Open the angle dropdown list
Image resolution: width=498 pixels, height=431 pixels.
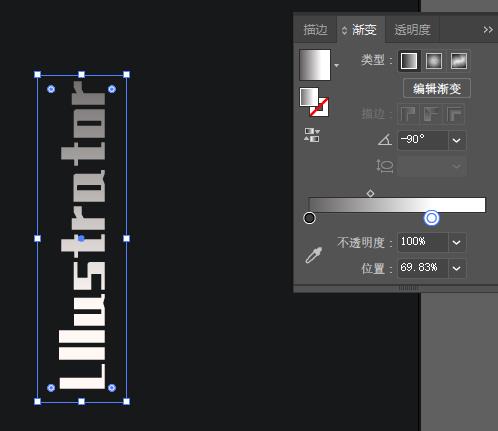[457, 140]
